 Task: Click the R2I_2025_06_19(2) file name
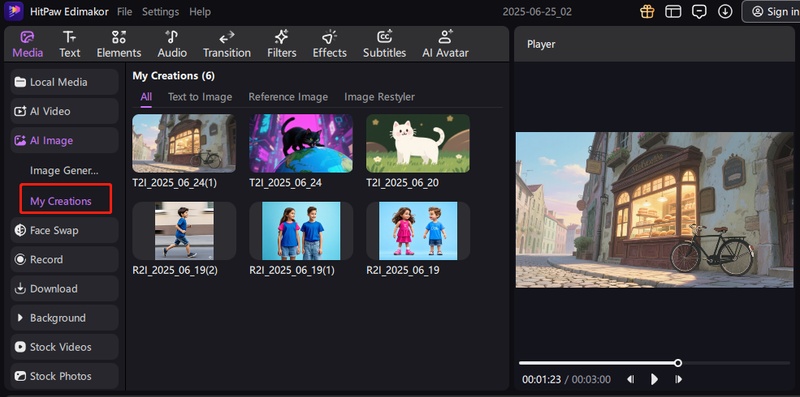[175, 270]
